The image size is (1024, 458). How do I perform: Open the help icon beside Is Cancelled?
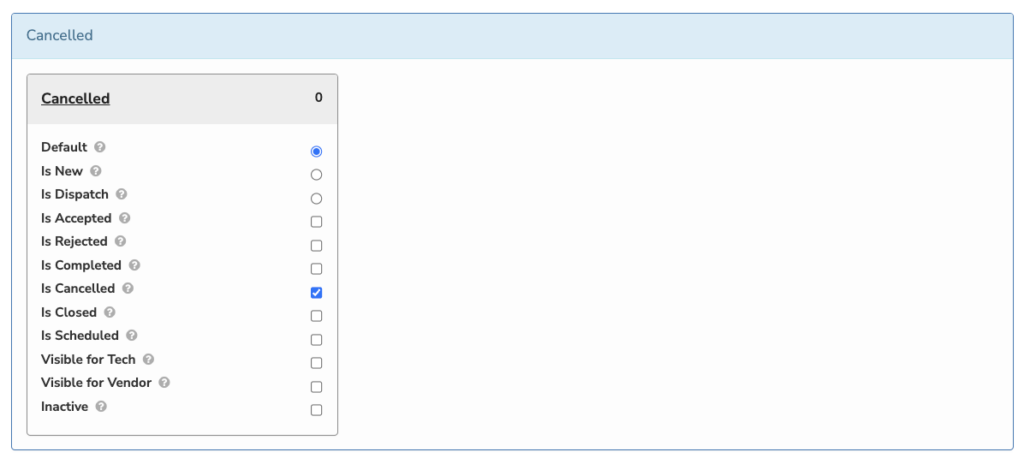128,288
